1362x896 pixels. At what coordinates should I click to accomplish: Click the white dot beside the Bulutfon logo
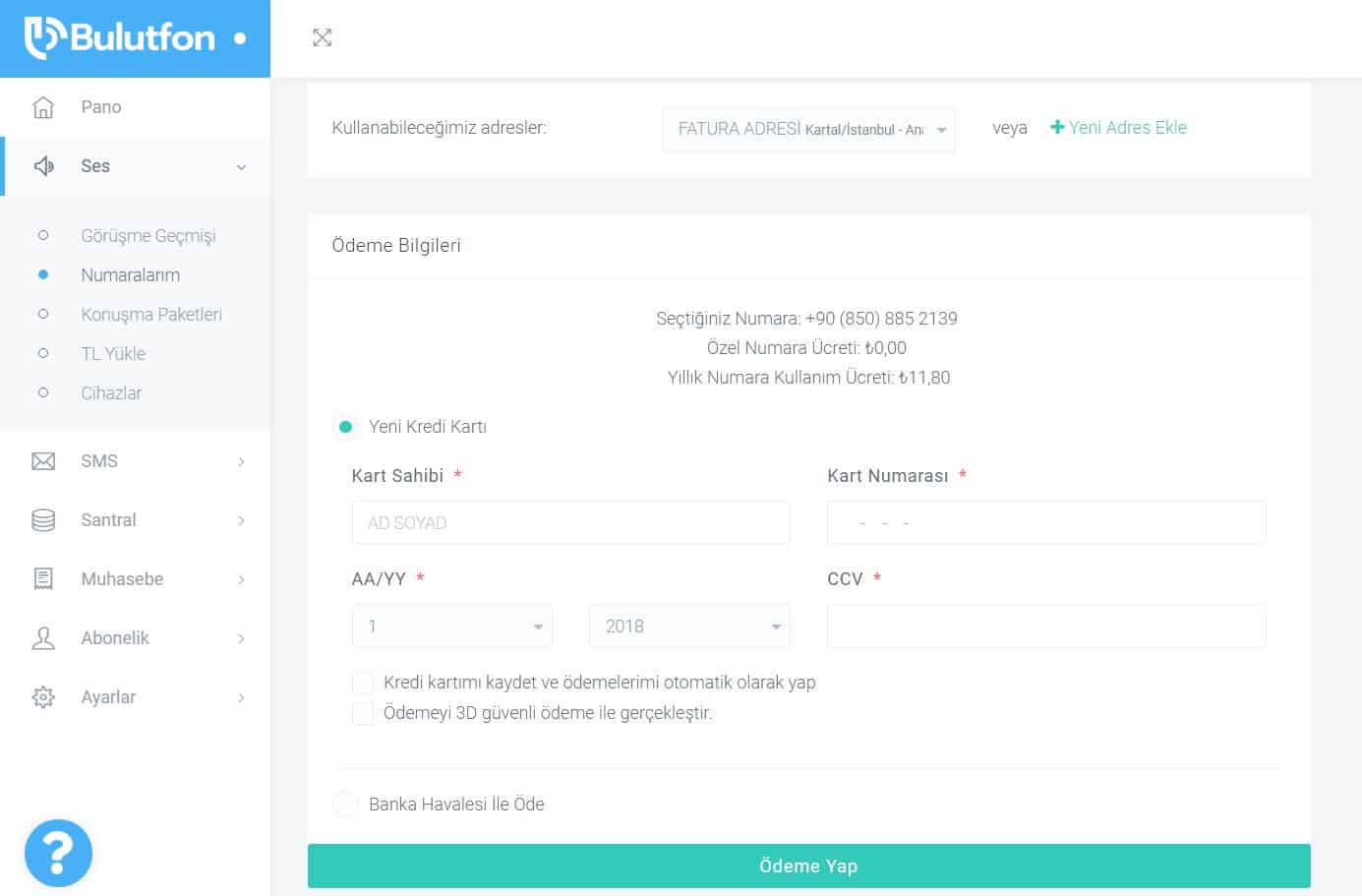(x=239, y=38)
